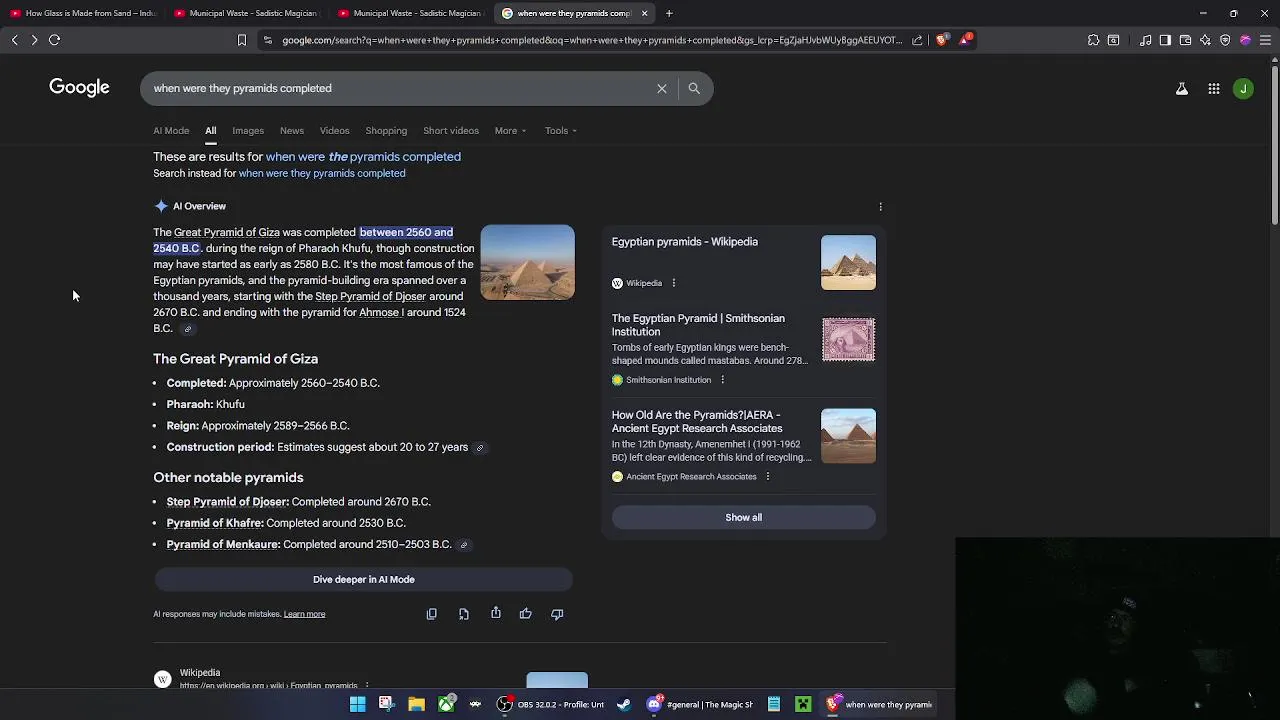This screenshot has height=720, width=1280.
Task: Bookmark this page from the address bar
Action: pos(241,40)
